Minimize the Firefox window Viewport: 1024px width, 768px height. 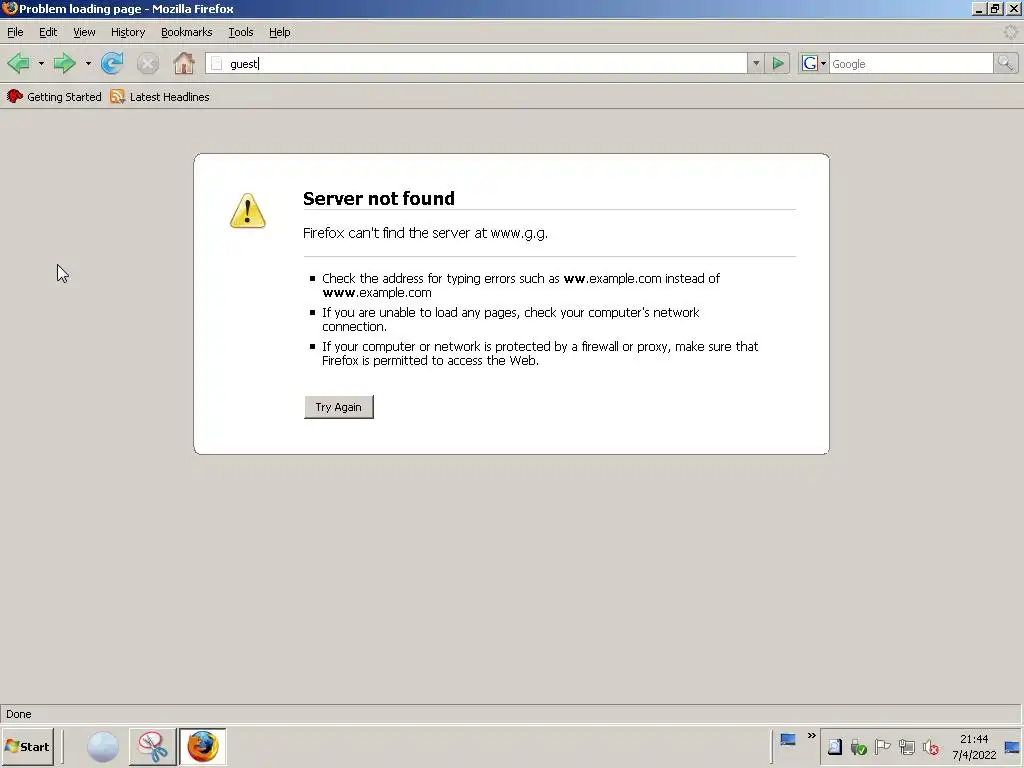click(979, 8)
